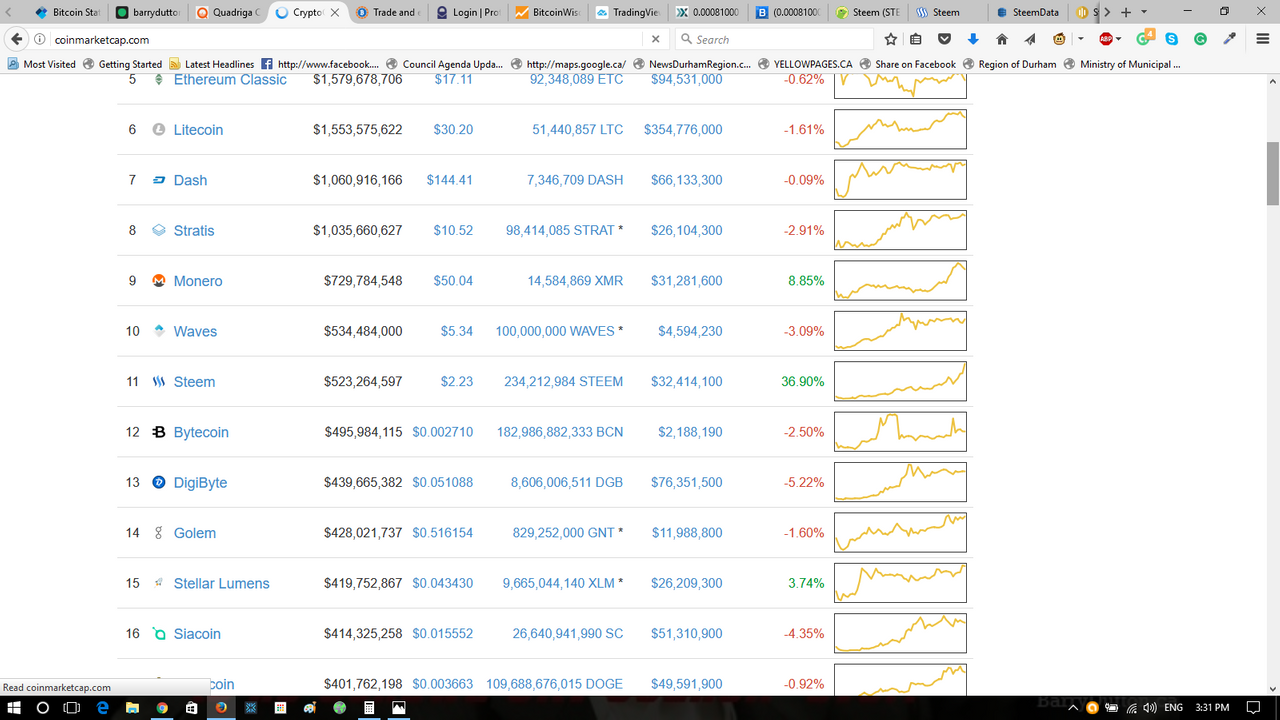The width and height of the screenshot is (1280, 720).
Task: Click the Greasemonkey monkey icon
Action: 1059,39
